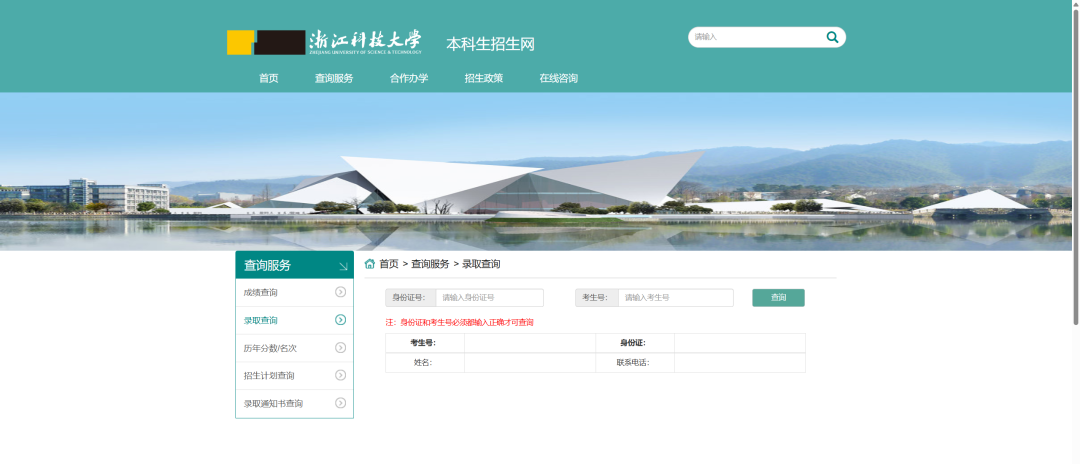Screen dimensions: 1080x464
Task: Click the arrow icon beside 录取通知书查询
Action: coord(340,403)
